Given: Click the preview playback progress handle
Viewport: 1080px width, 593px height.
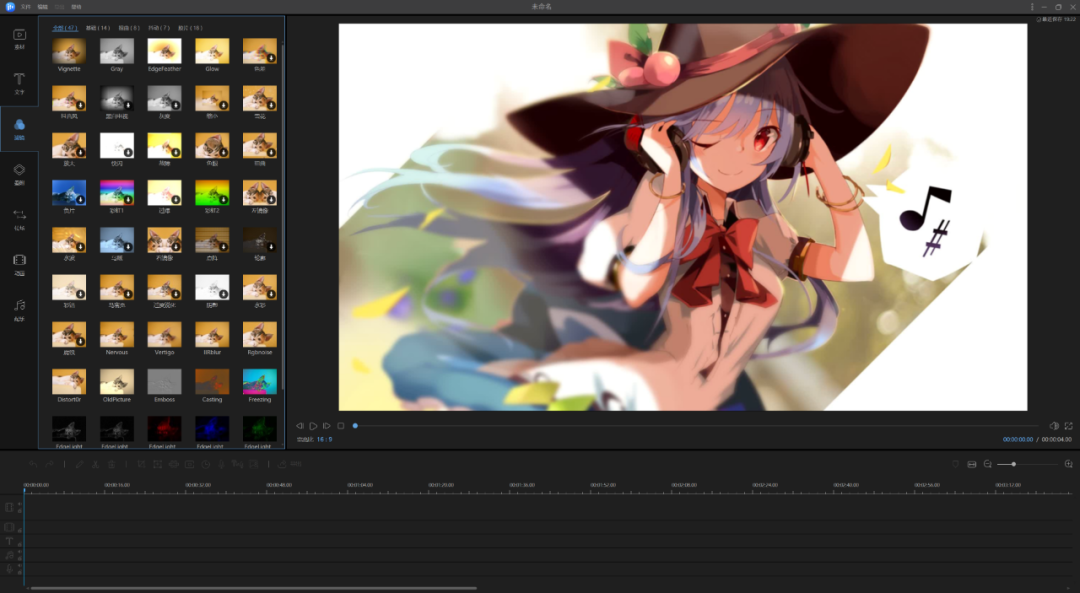Looking at the screenshot, I should (x=355, y=426).
